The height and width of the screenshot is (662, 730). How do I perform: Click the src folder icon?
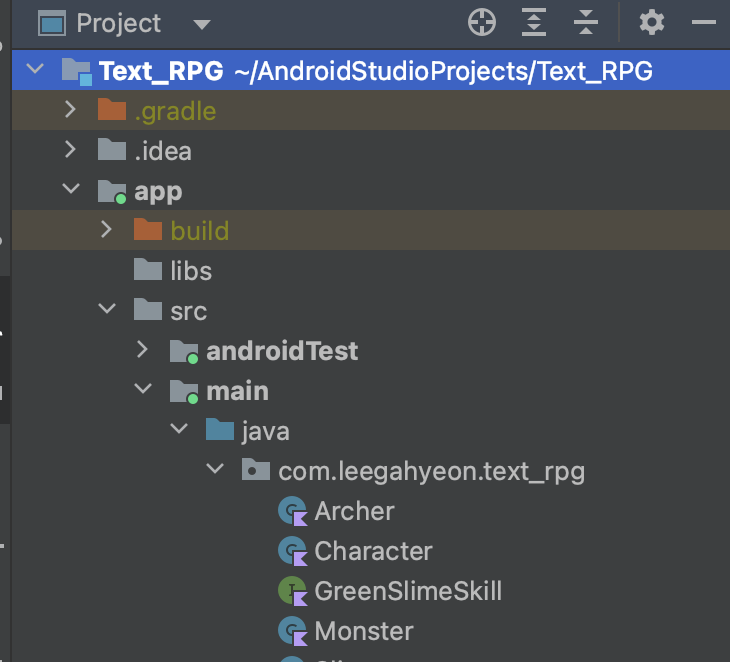(148, 310)
